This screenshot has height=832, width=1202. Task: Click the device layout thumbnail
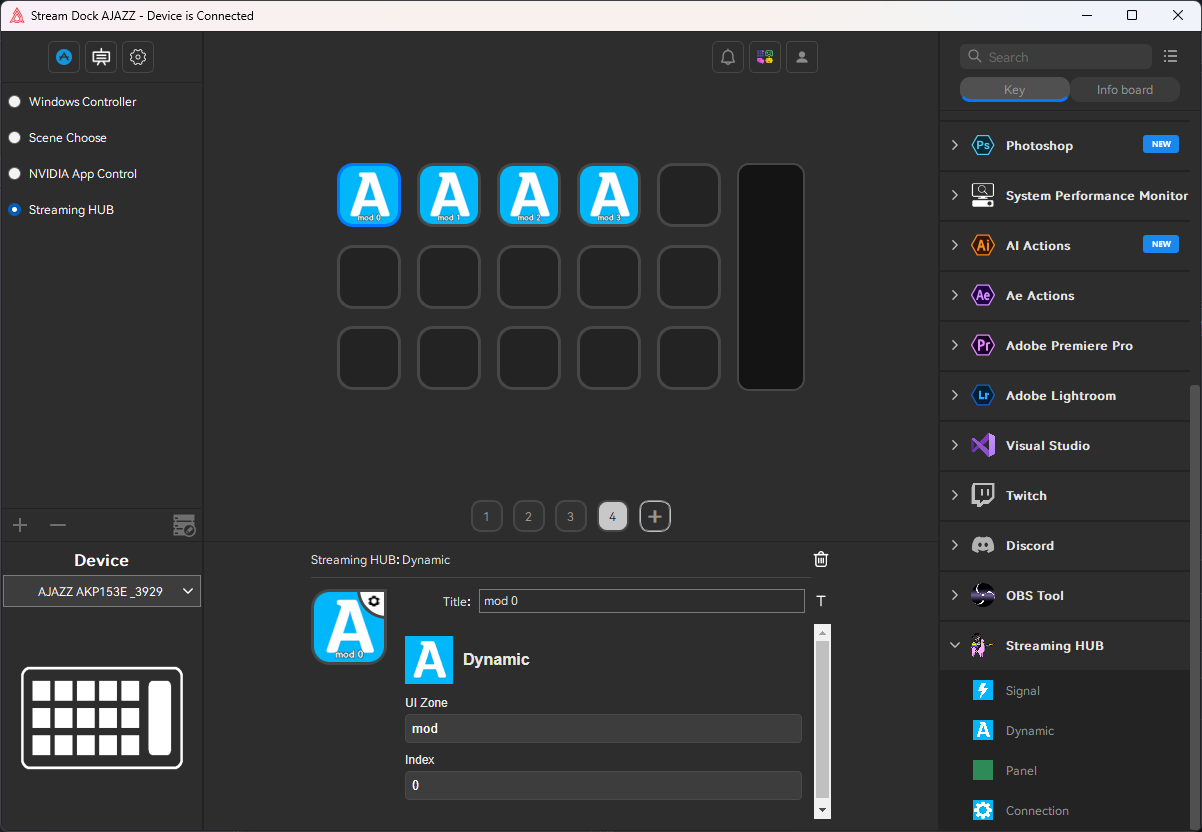pos(102,717)
